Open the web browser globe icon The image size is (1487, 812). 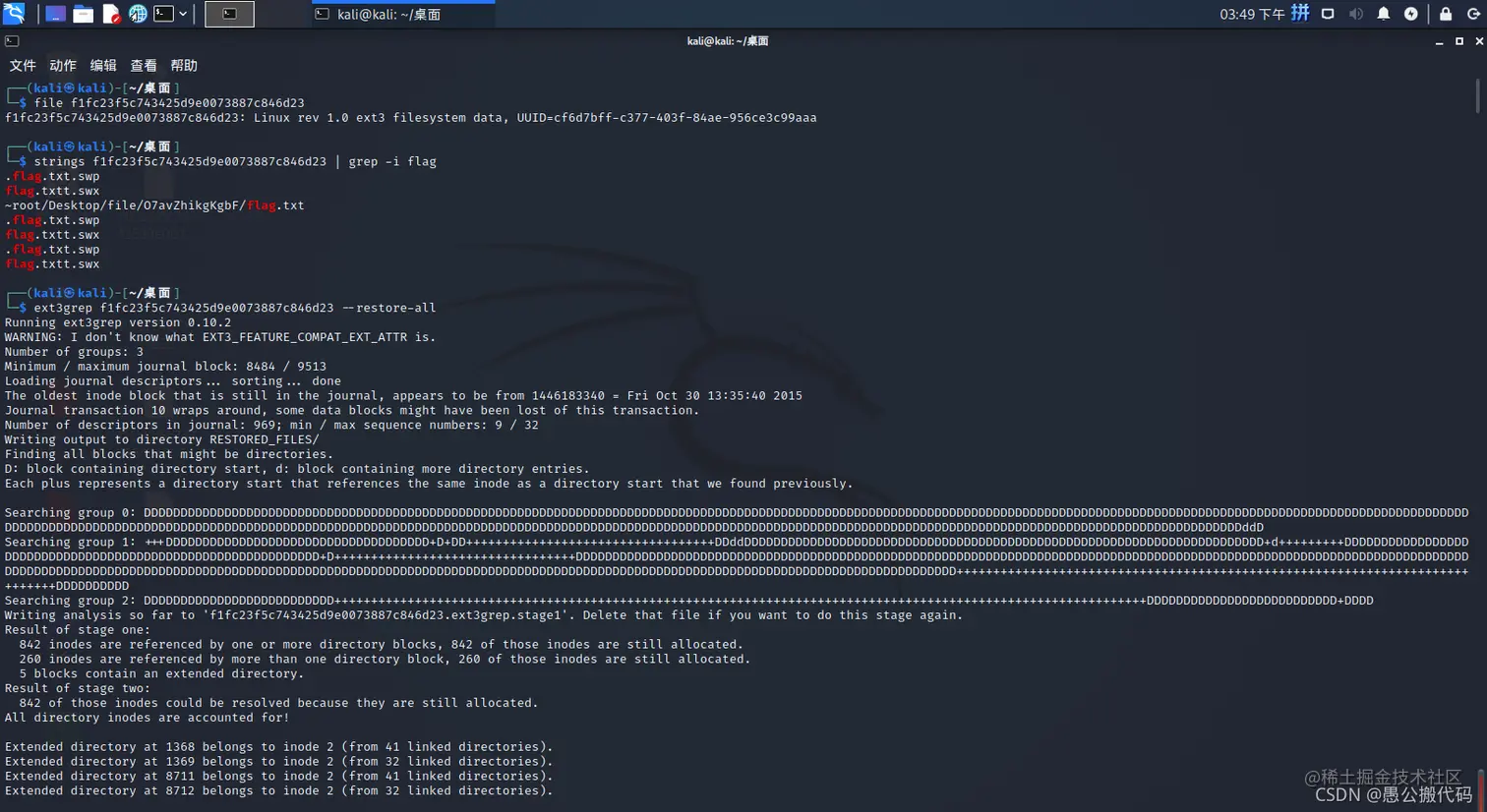[138, 14]
